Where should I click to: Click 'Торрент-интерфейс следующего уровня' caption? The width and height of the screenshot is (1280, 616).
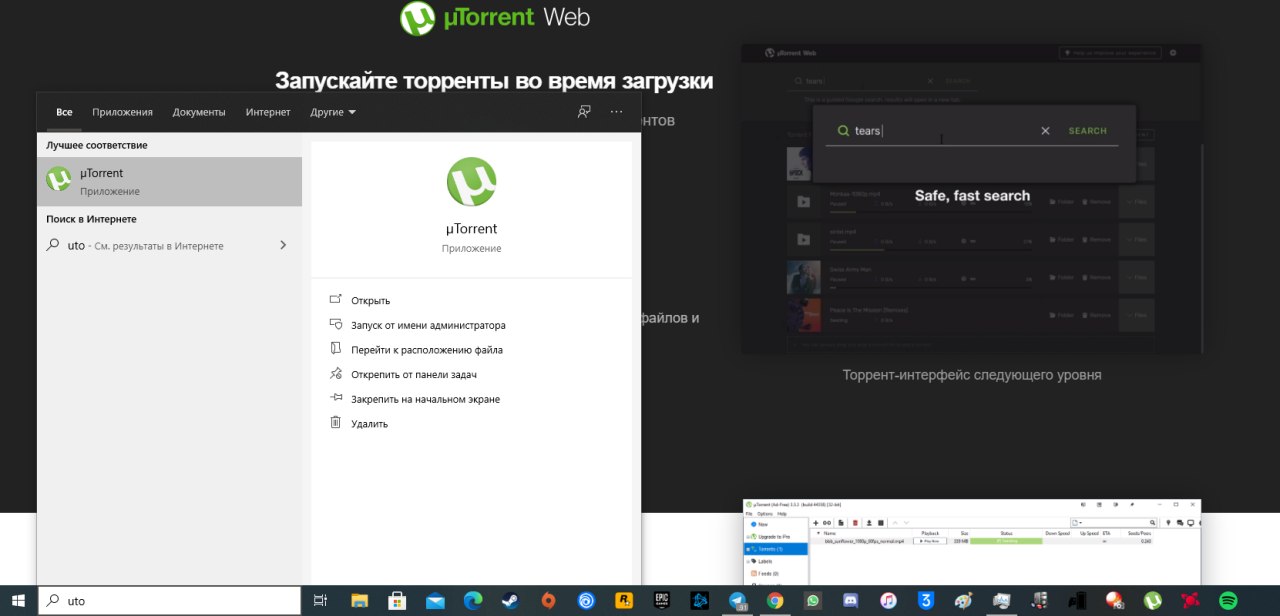pos(972,375)
